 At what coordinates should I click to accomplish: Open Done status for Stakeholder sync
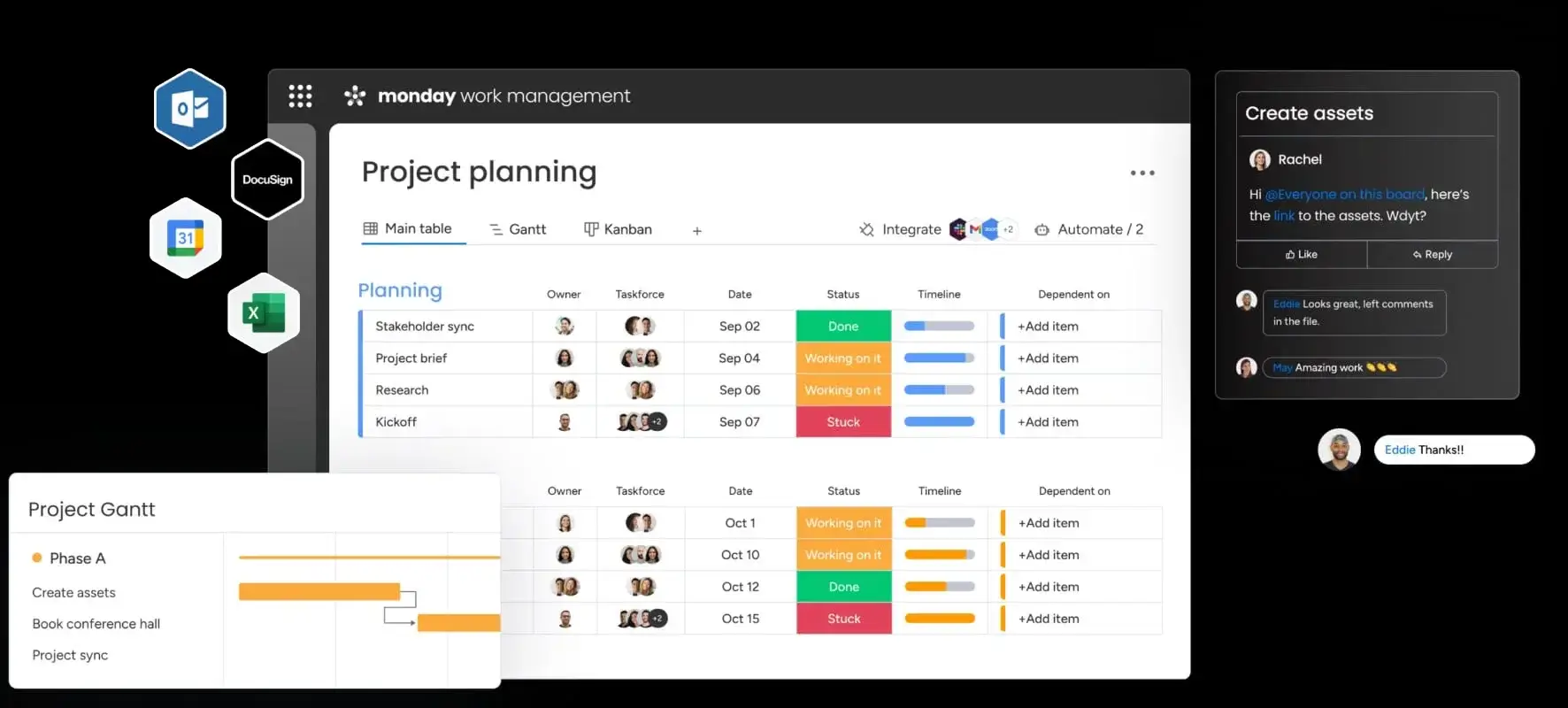[843, 327]
